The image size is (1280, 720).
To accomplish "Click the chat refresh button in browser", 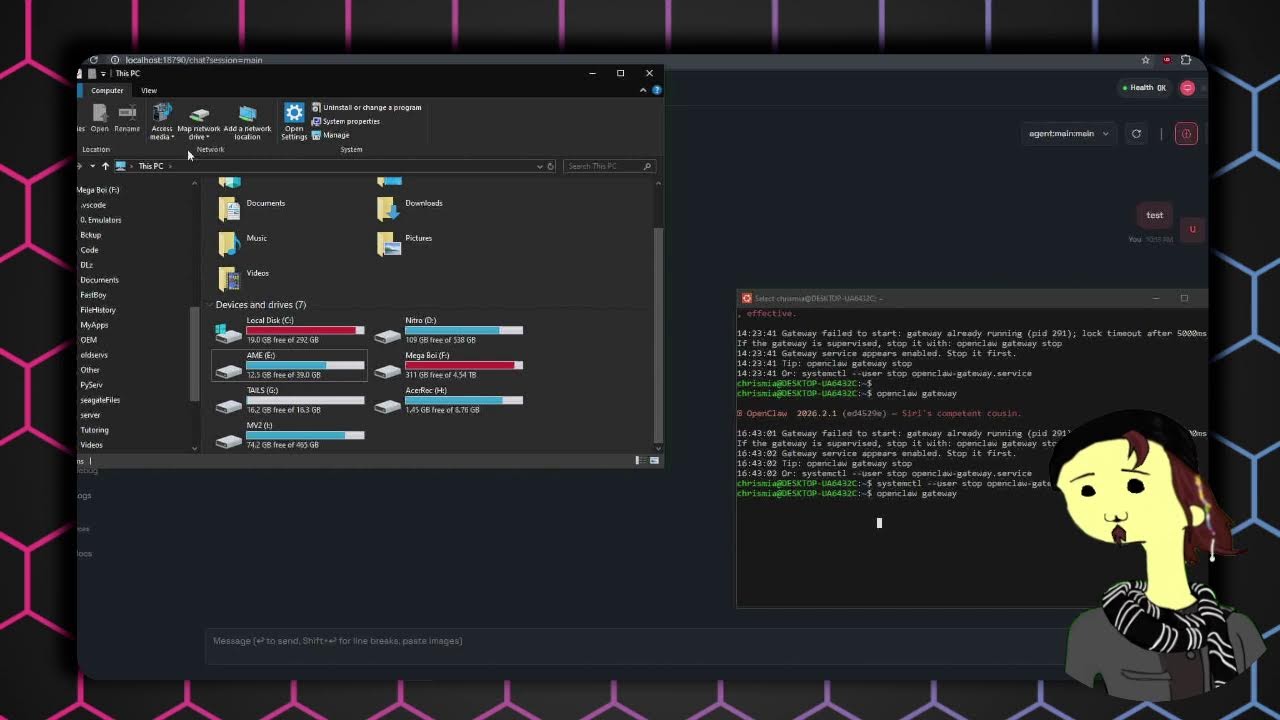I will [x=1136, y=134].
